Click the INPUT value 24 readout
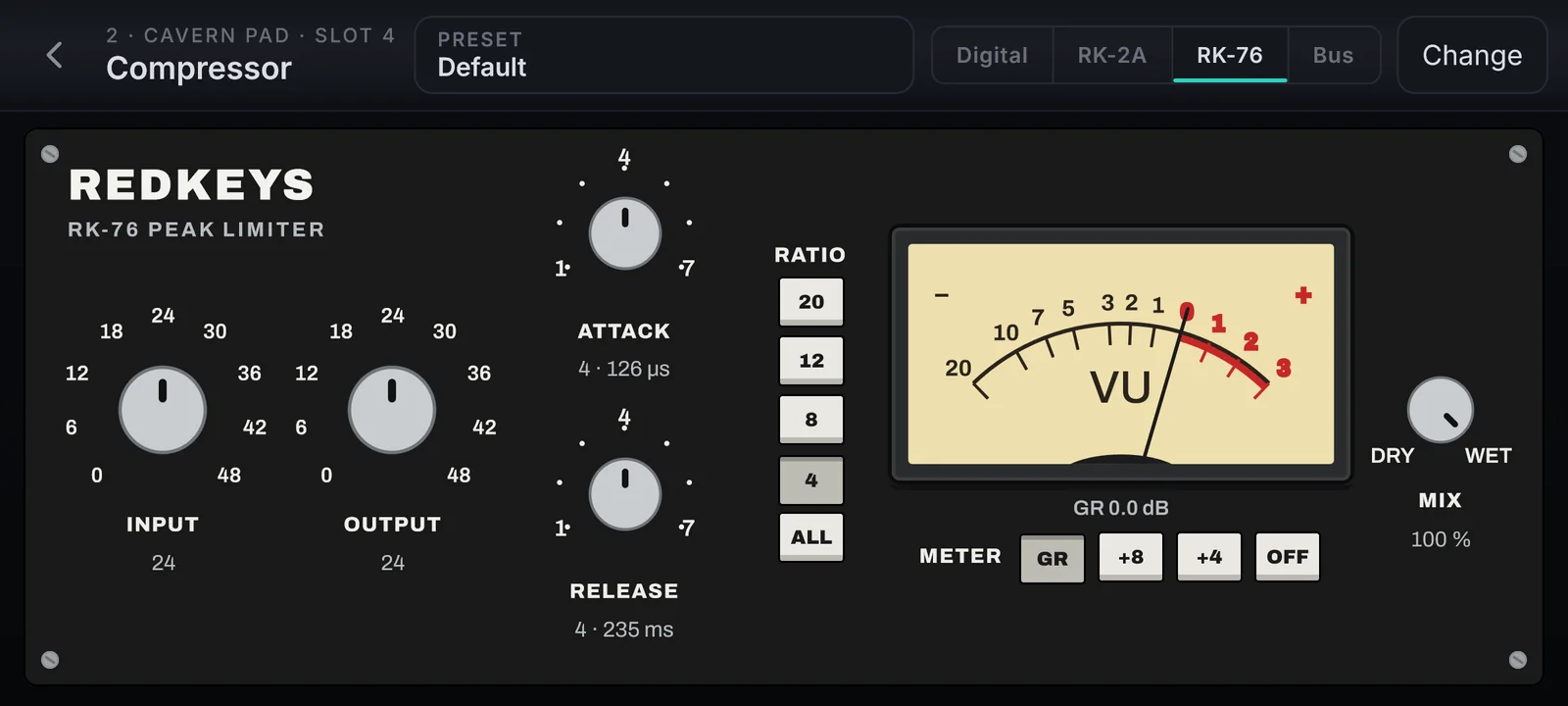1568x706 pixels. 164,563
